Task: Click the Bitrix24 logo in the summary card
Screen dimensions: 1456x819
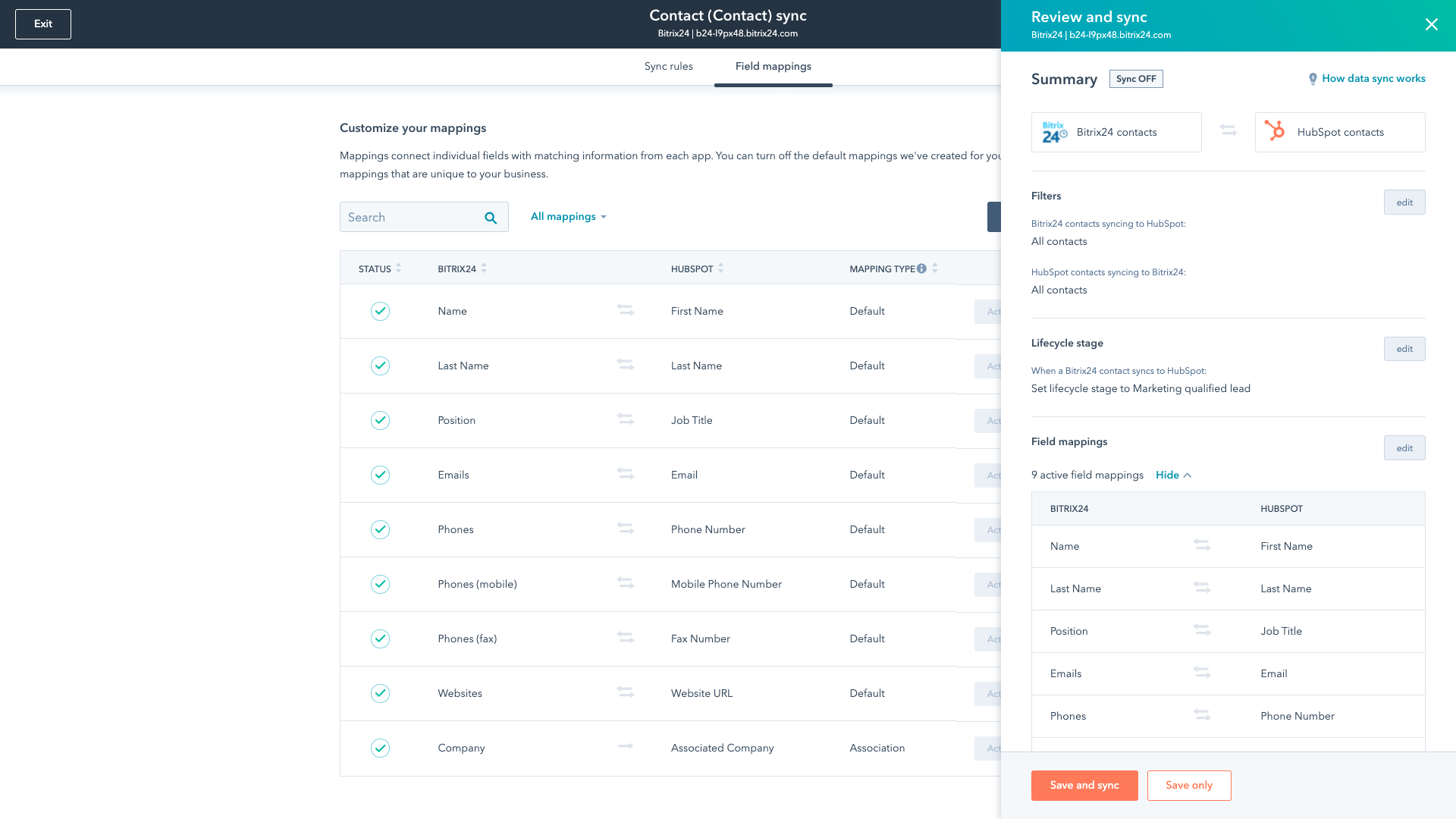Action: (1053, 132)
